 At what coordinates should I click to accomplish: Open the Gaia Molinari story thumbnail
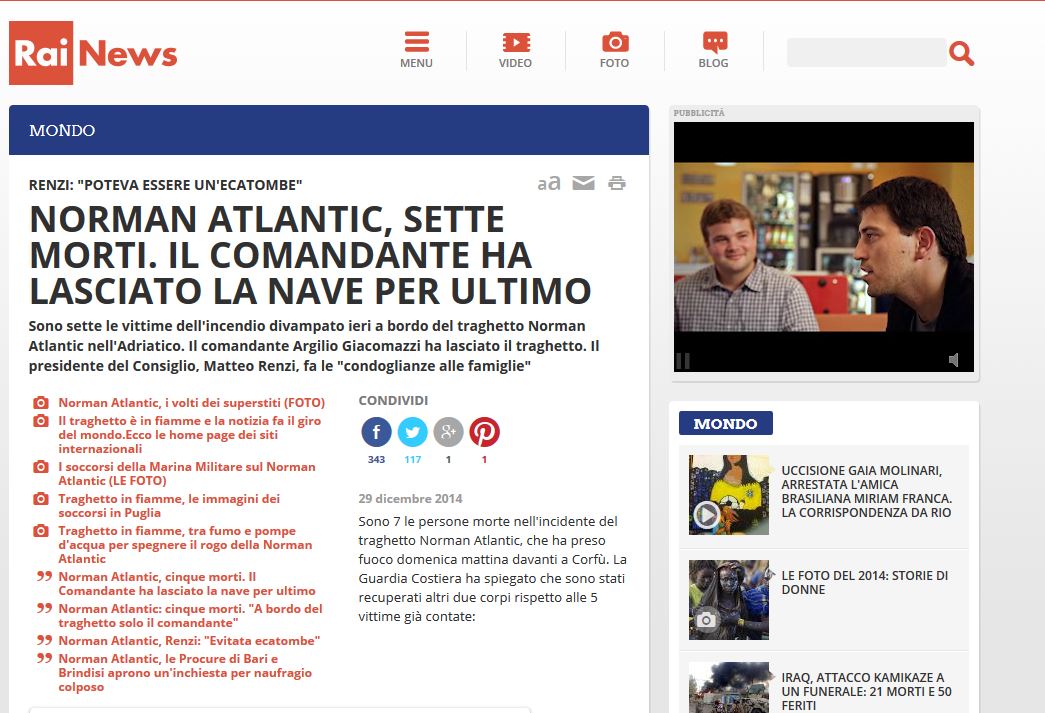(x=729, y=495)
